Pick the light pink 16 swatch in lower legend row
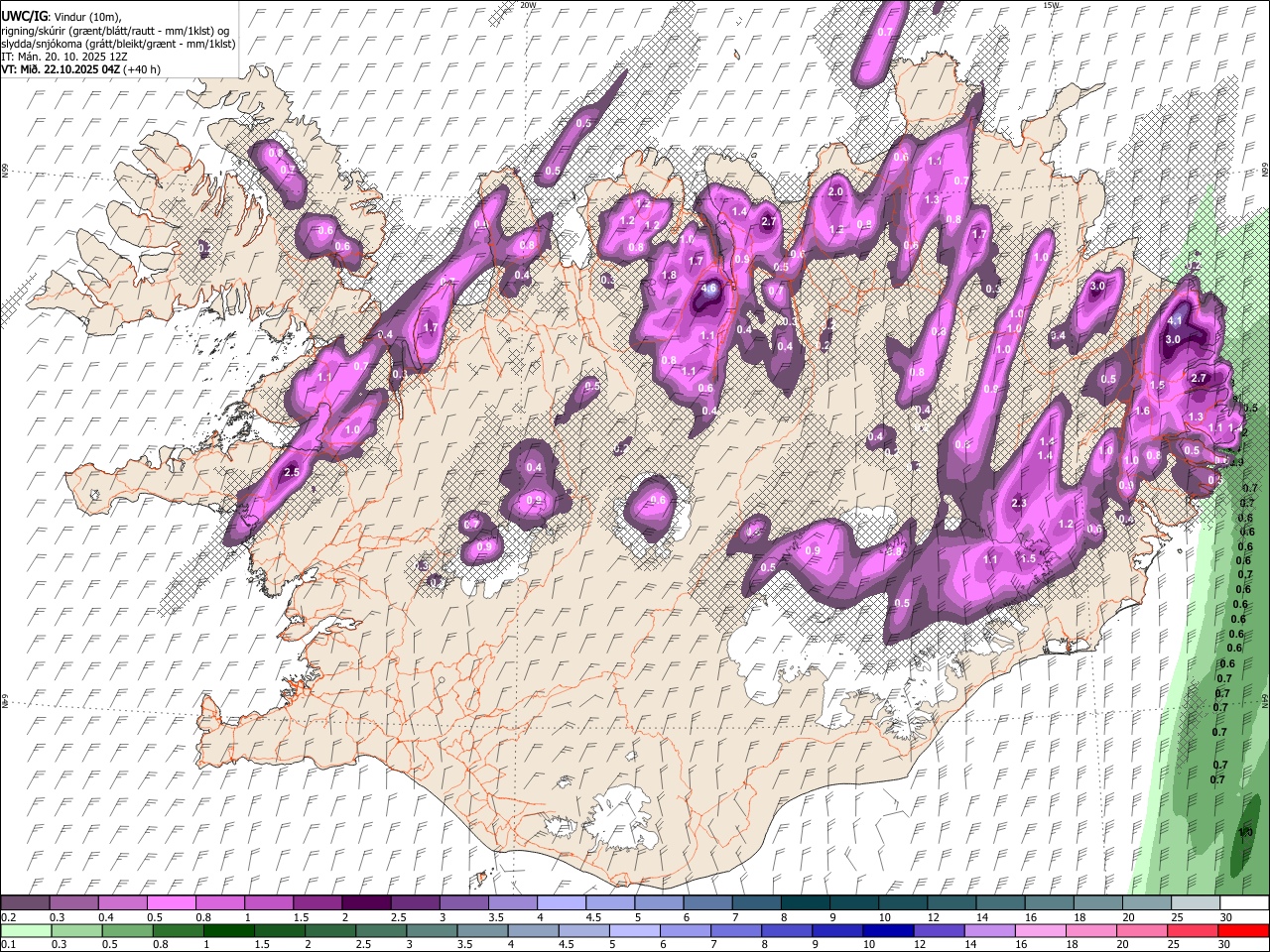This screenshot has height=952, width=1270. click(x=1039, y=930)
